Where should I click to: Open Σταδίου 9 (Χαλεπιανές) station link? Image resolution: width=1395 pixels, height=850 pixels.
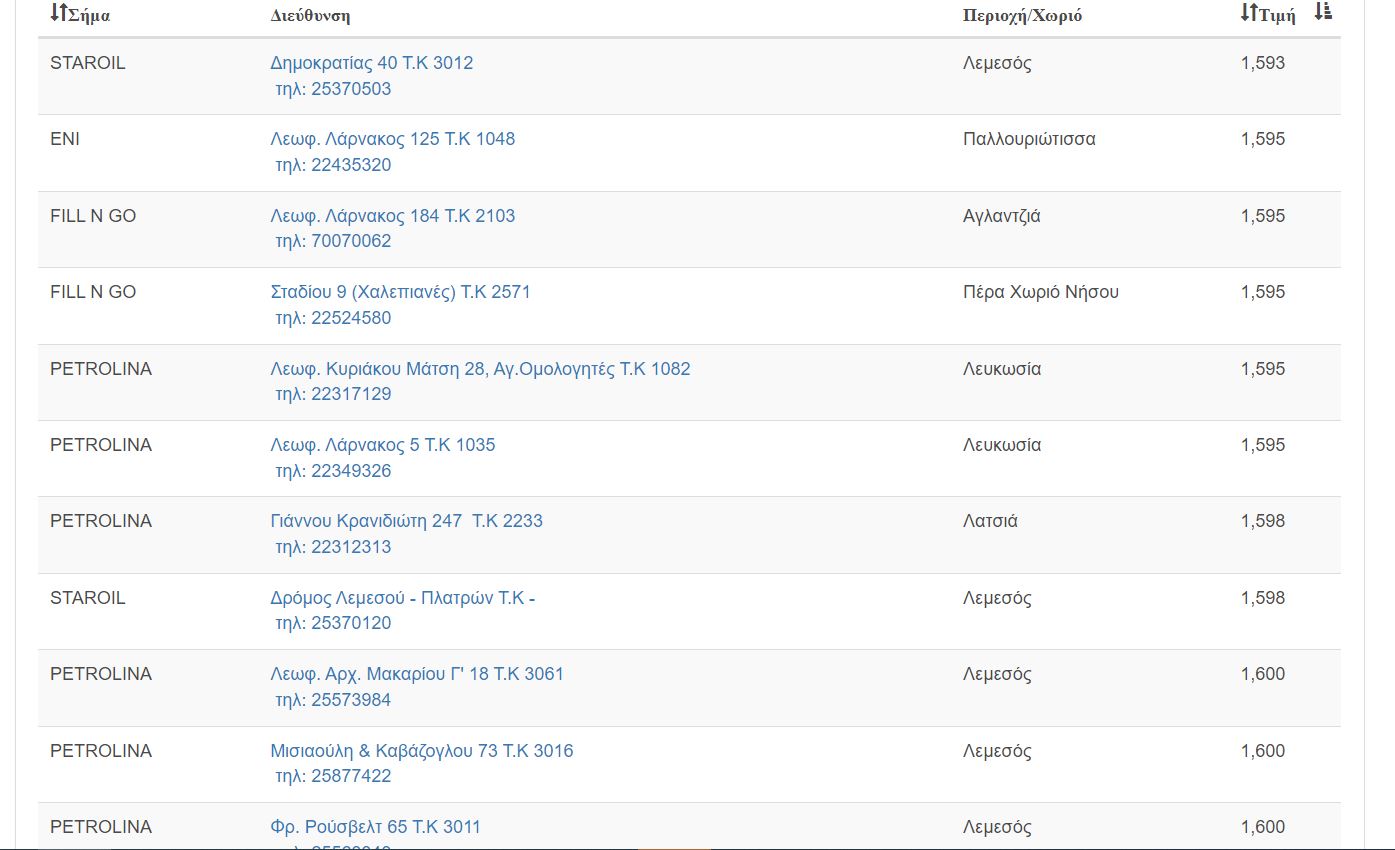coord(400,292)
